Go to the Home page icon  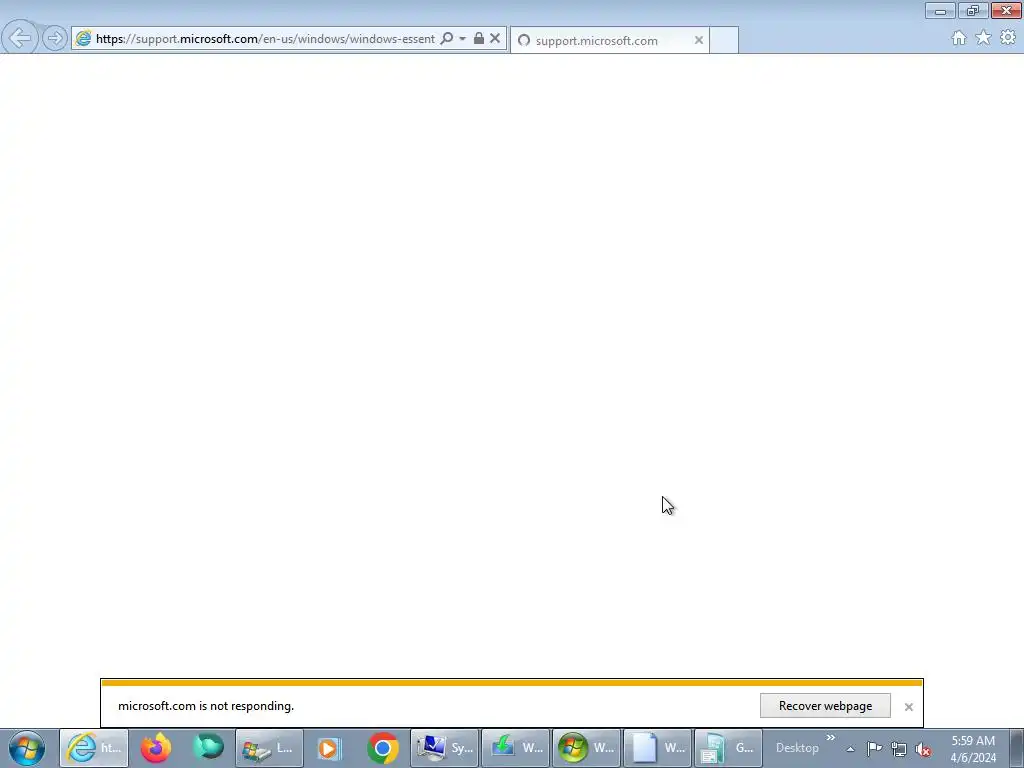[x=959, y=38]
